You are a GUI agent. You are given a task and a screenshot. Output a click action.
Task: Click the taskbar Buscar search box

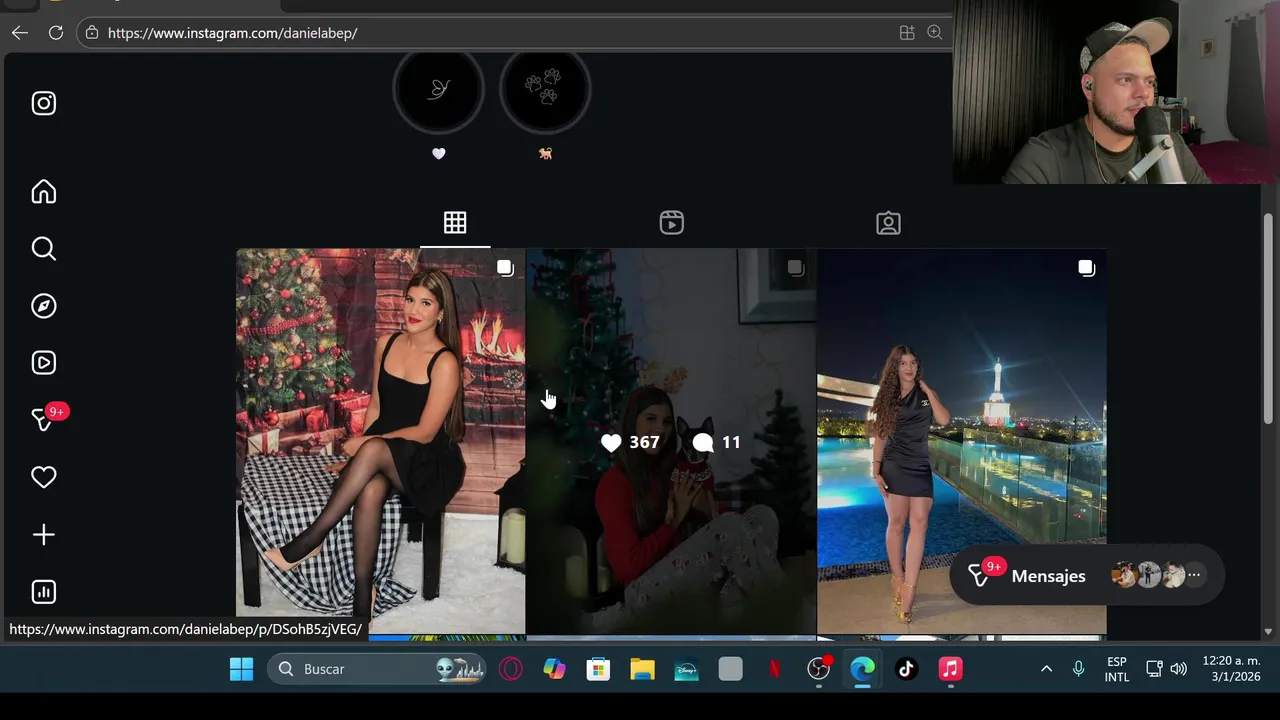379,669
